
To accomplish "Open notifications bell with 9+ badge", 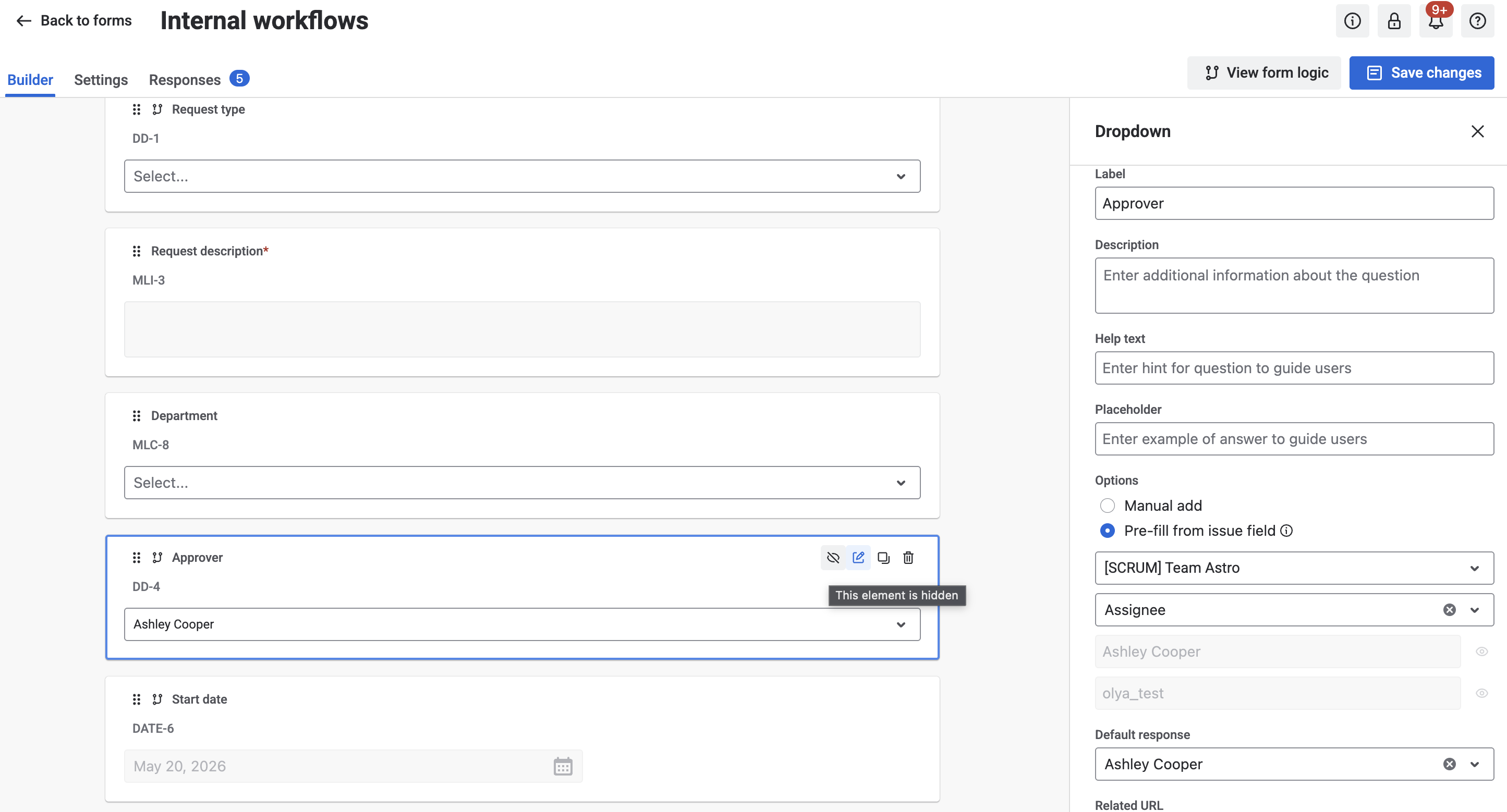I will (x=1436, y=21).
